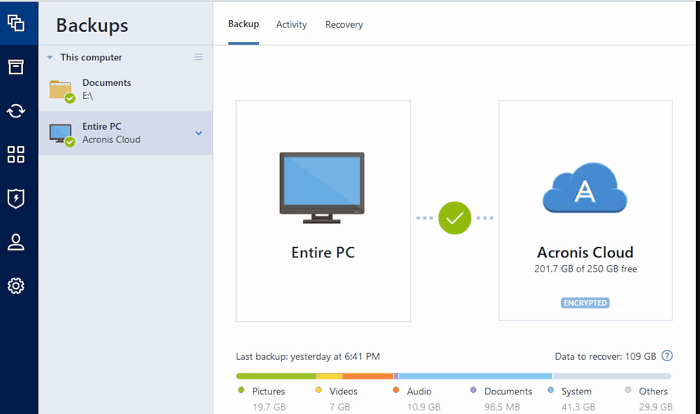Collapse the This computer group
700x414 pixels.
click(50, 57)
